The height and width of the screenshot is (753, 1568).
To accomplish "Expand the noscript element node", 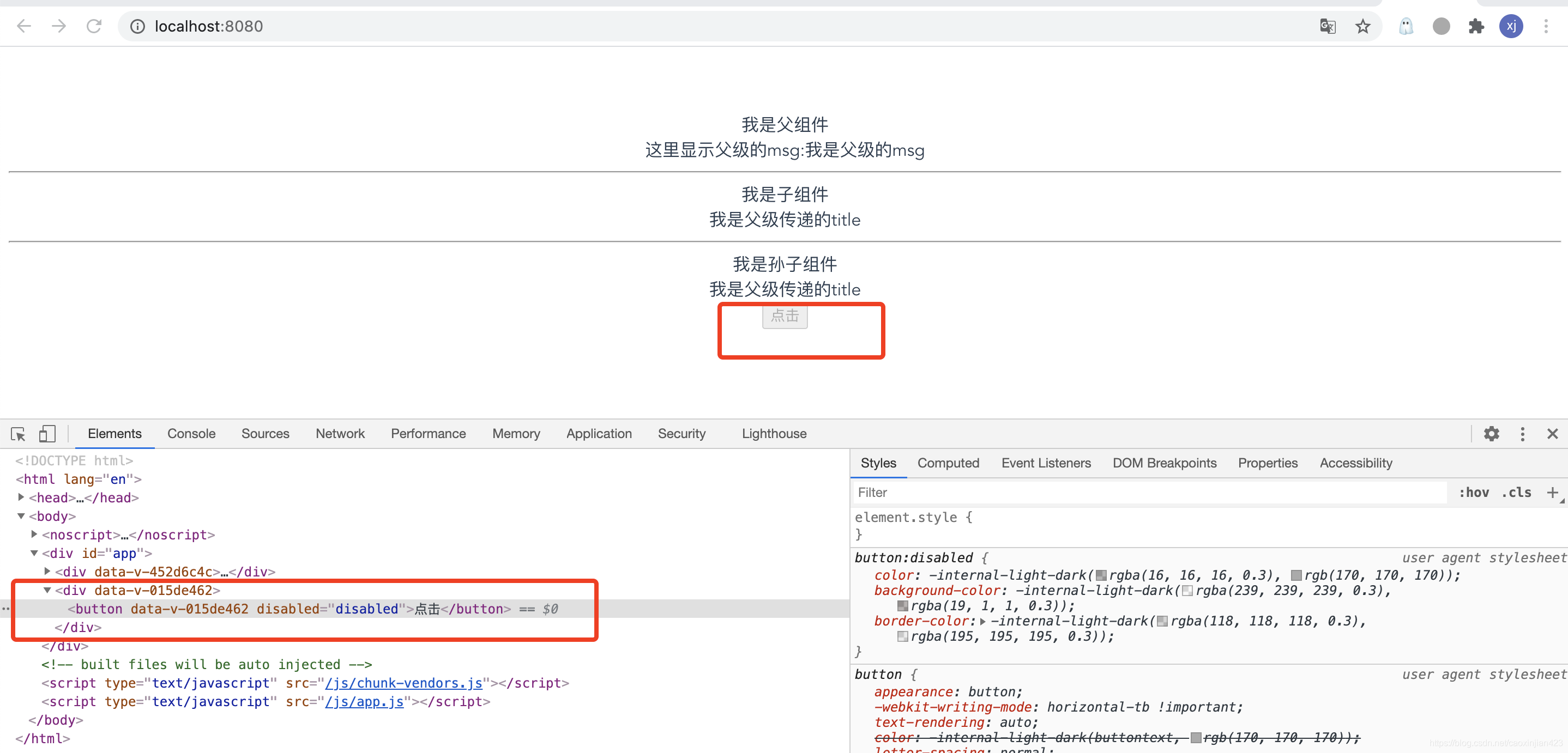I will [34, 534].
